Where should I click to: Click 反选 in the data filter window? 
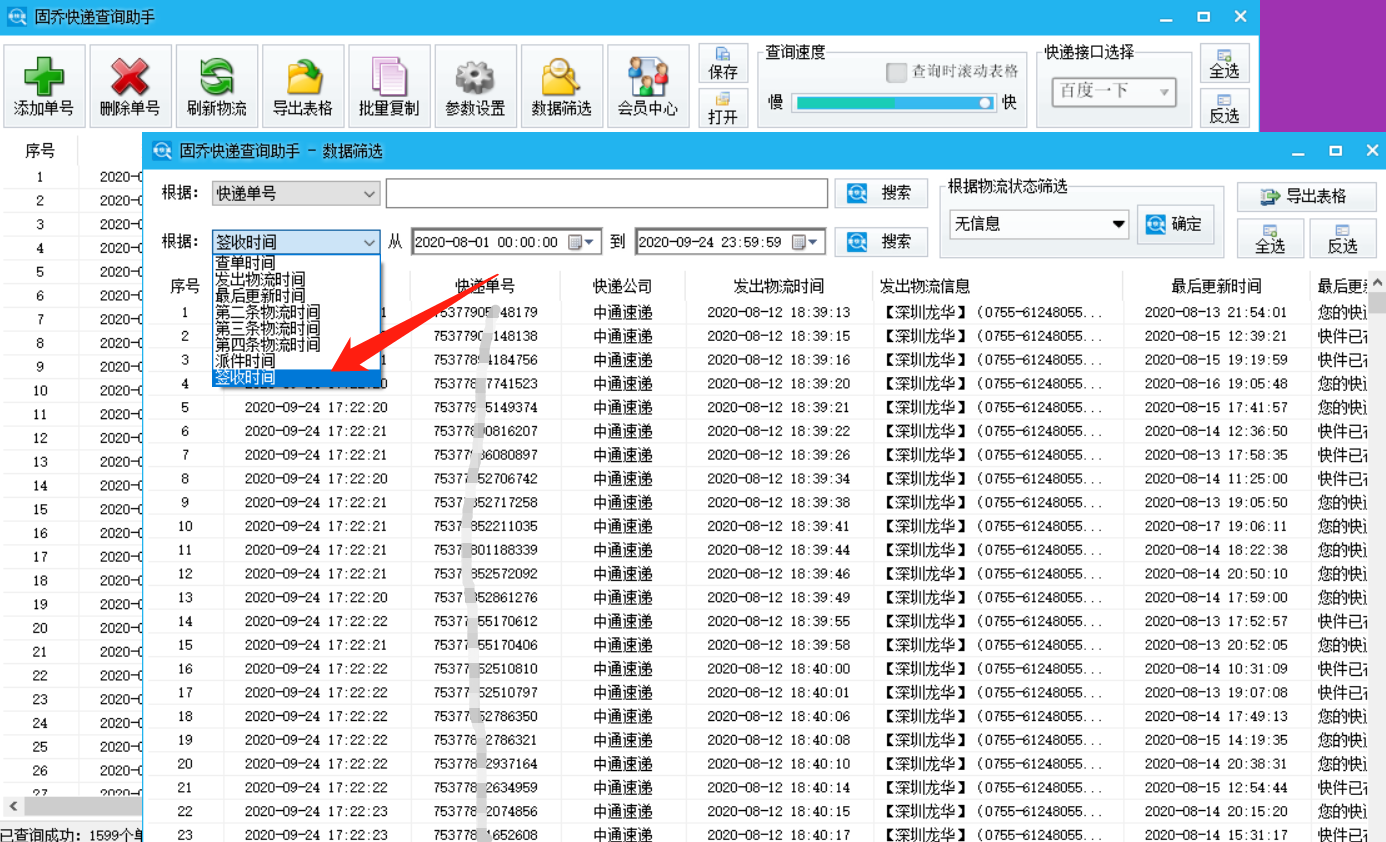click(x=1342, y=239)
